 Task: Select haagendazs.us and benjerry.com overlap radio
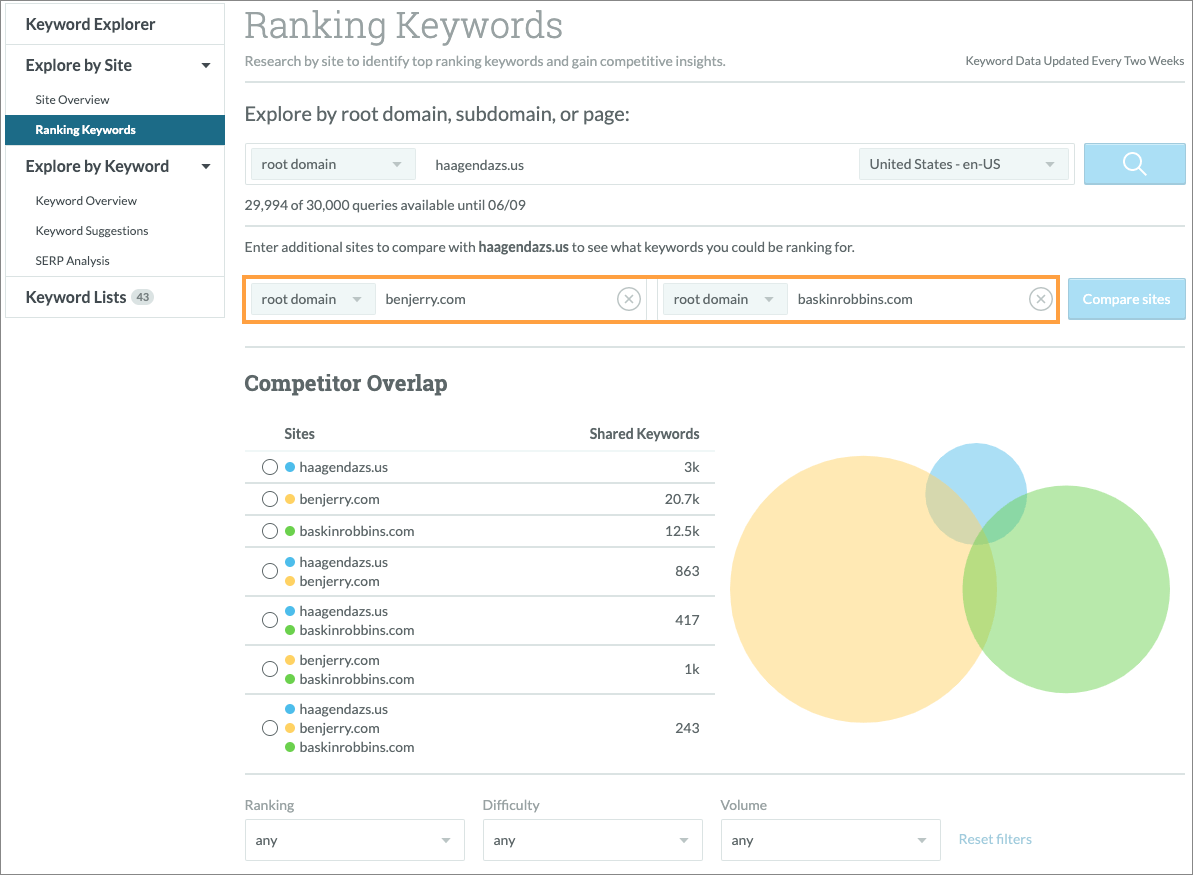coord(269,571)
